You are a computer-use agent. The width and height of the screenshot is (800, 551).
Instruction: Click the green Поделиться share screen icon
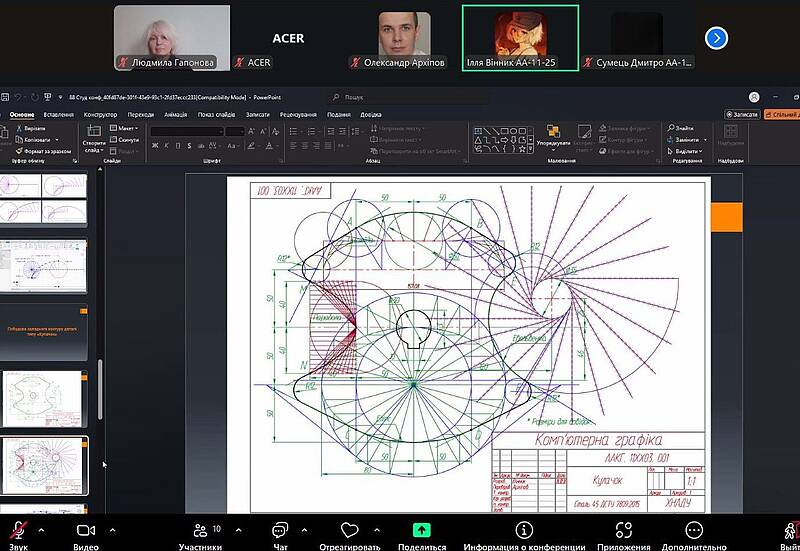pyautogui.click(x=421, y=530)
